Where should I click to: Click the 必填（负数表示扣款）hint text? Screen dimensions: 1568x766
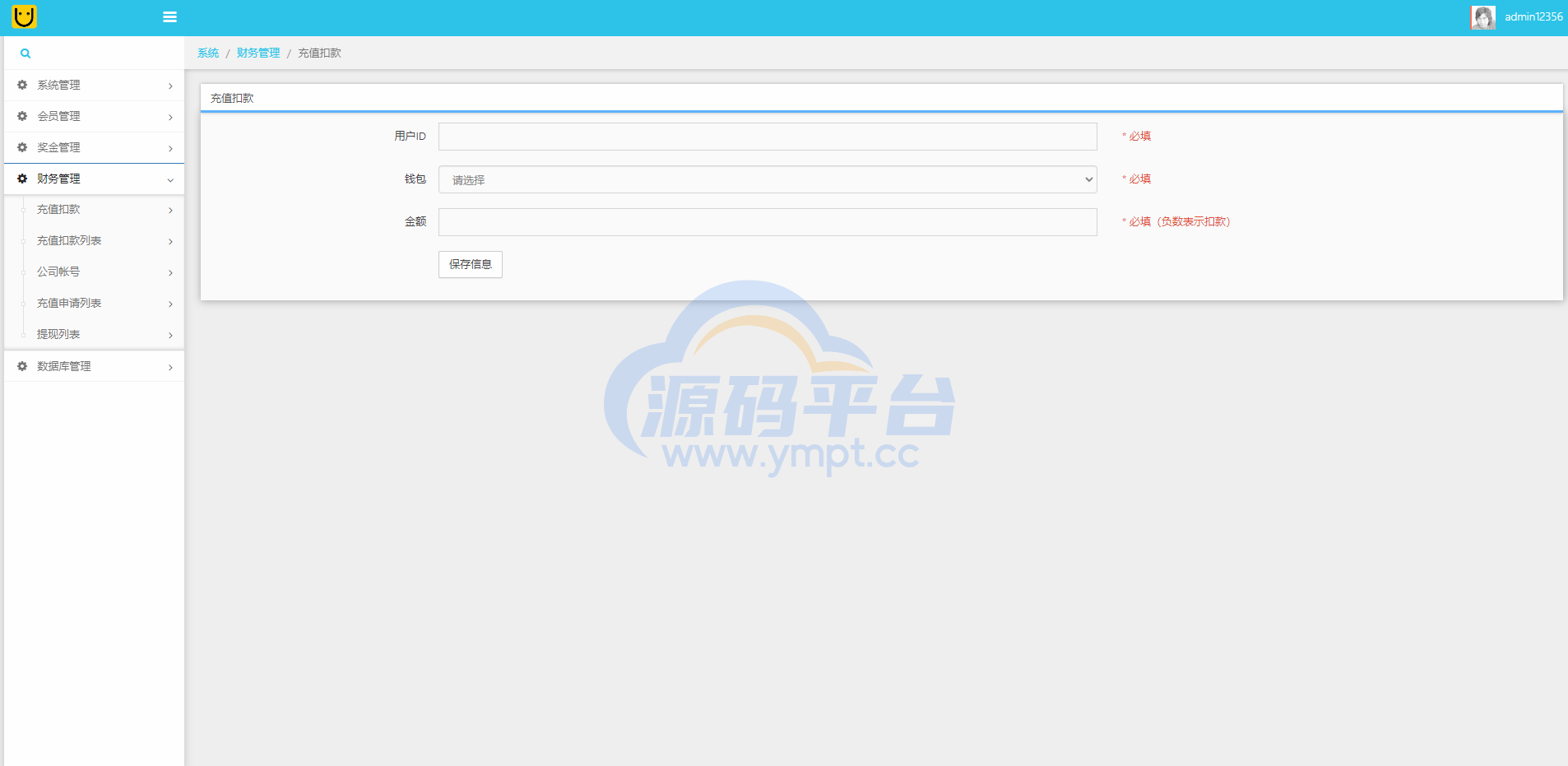coord(1176,221)
